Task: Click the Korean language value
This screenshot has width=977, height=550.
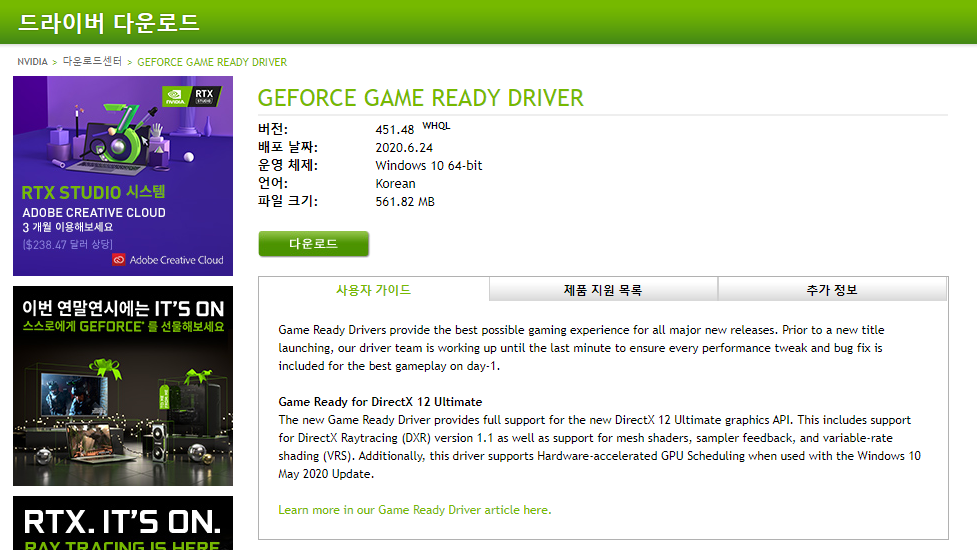Action: click(x=395, y=184)
